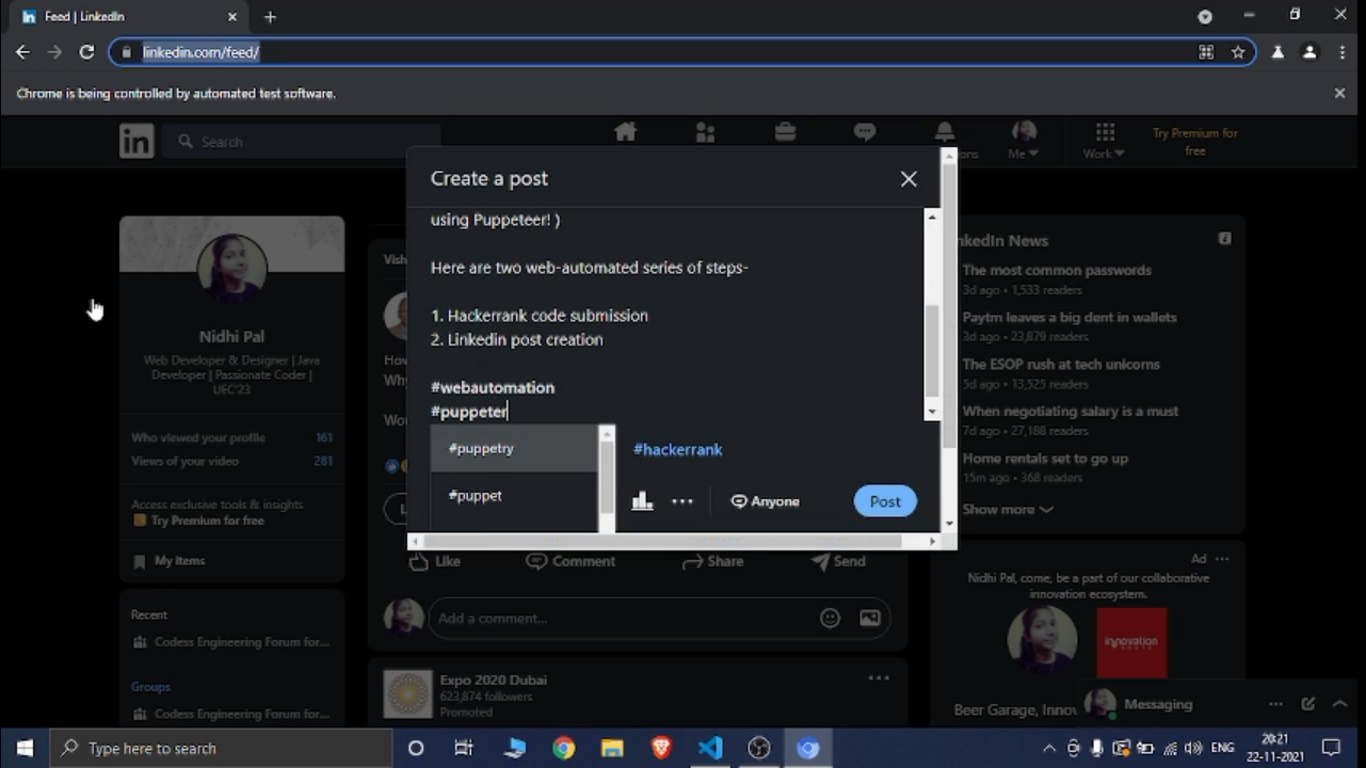Click the #hackerrank hashtag link
Screen dimensions: 1366x768
pos(677,450)
